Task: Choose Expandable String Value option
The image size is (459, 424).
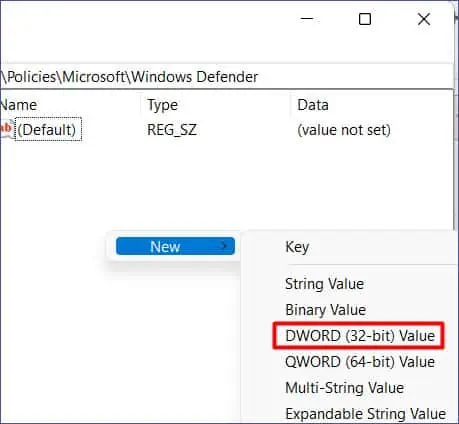Action: tap(365, 414)
